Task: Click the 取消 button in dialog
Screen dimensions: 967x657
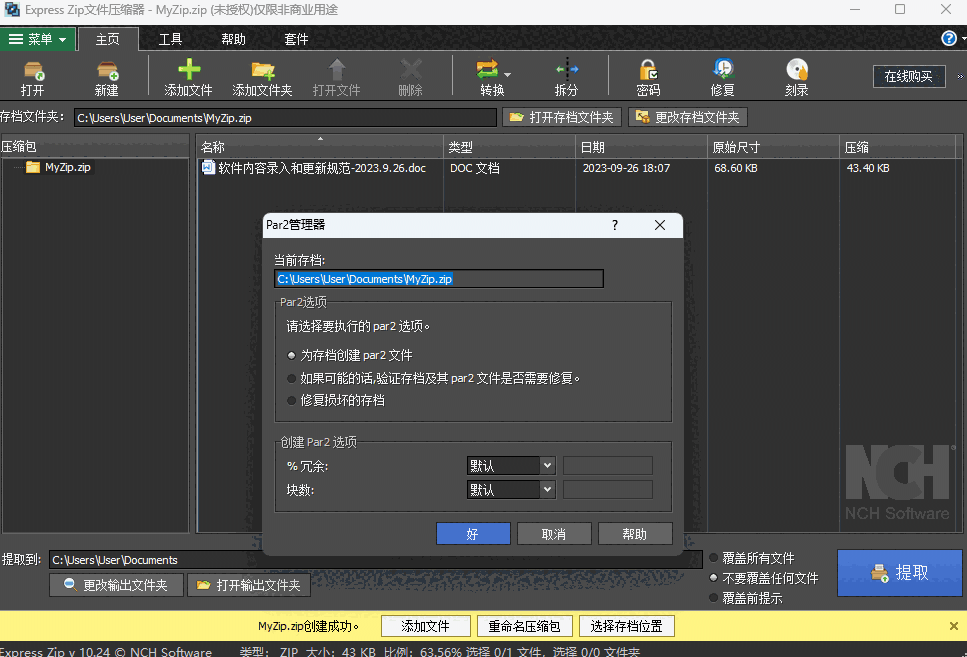Action: click(x=553, y=534)
